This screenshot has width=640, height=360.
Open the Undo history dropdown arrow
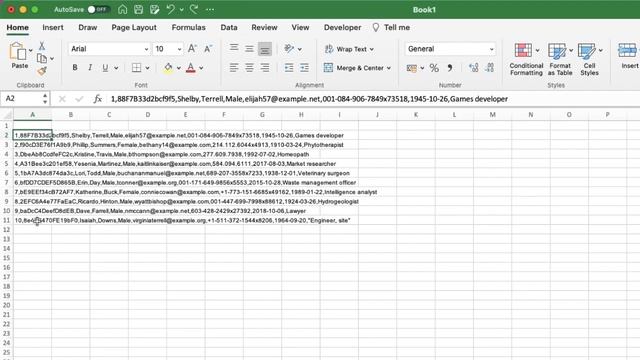181,9
